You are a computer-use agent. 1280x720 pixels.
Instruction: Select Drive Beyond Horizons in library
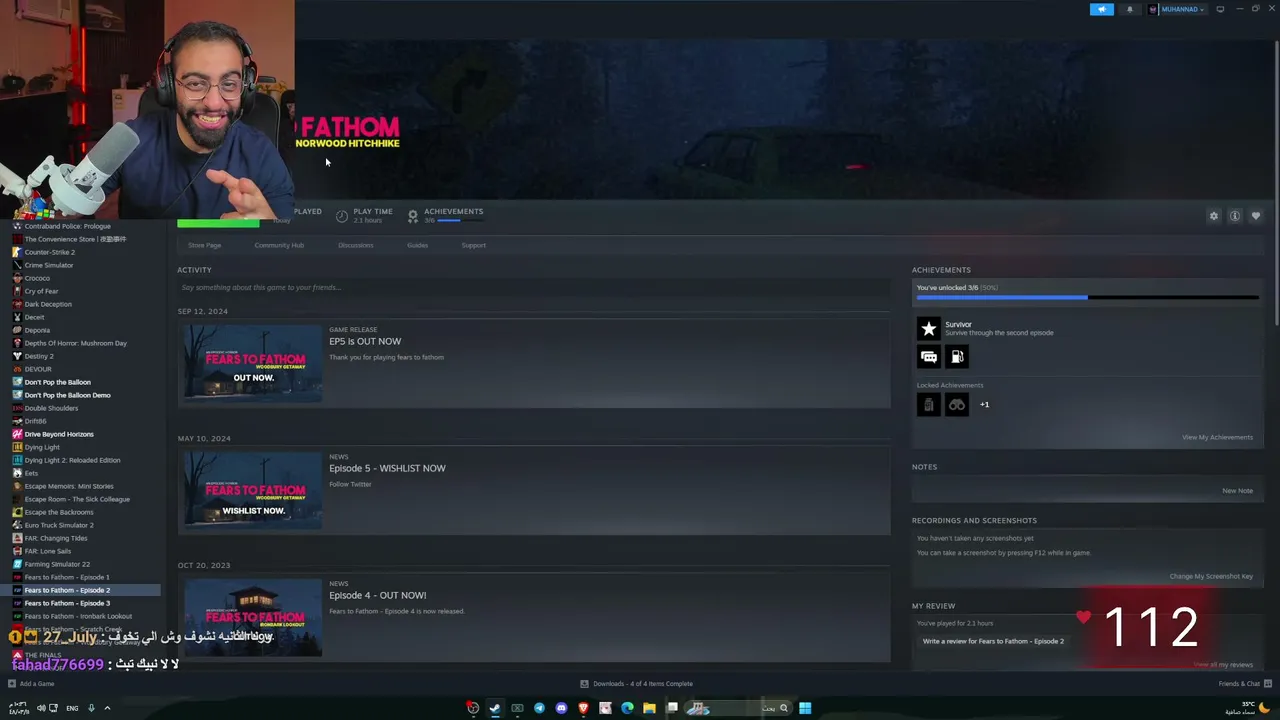pyautogui.click(x=59, y=434)
